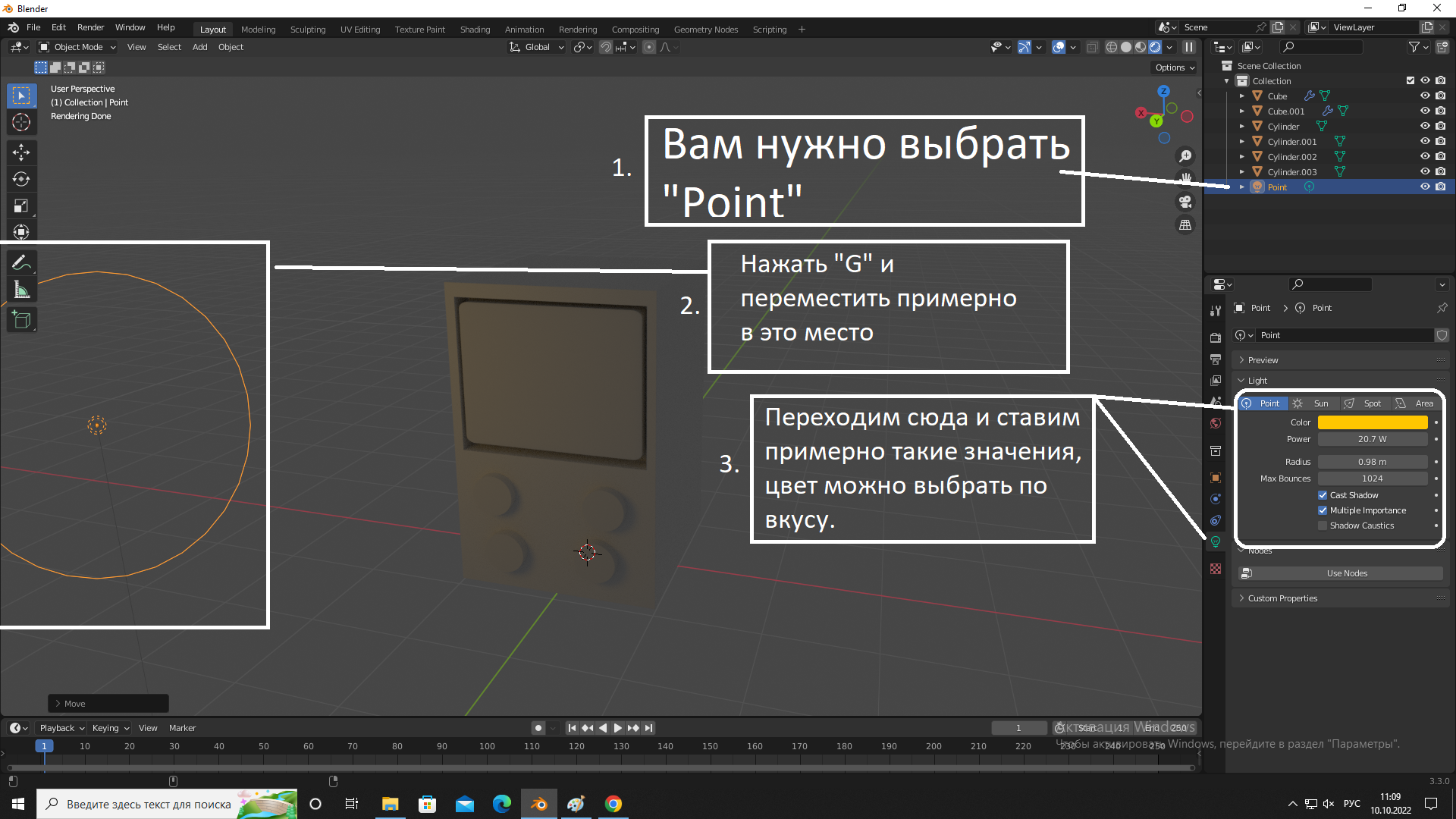Switch to wireframe viewport shading
Screen dimensions: 1456x819
(x=1112, y=47)
